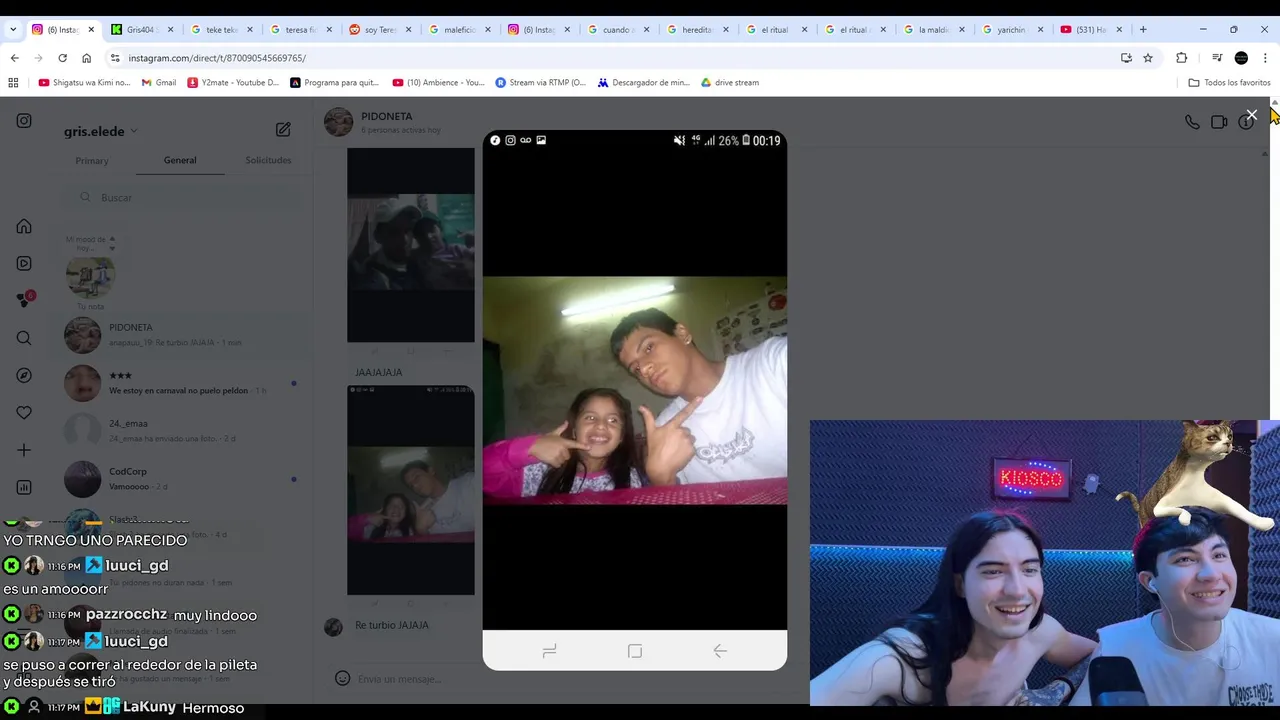Switch to the Gris404 browser tab
Viewport: 1280px width, 720px height.
point(141,30)
